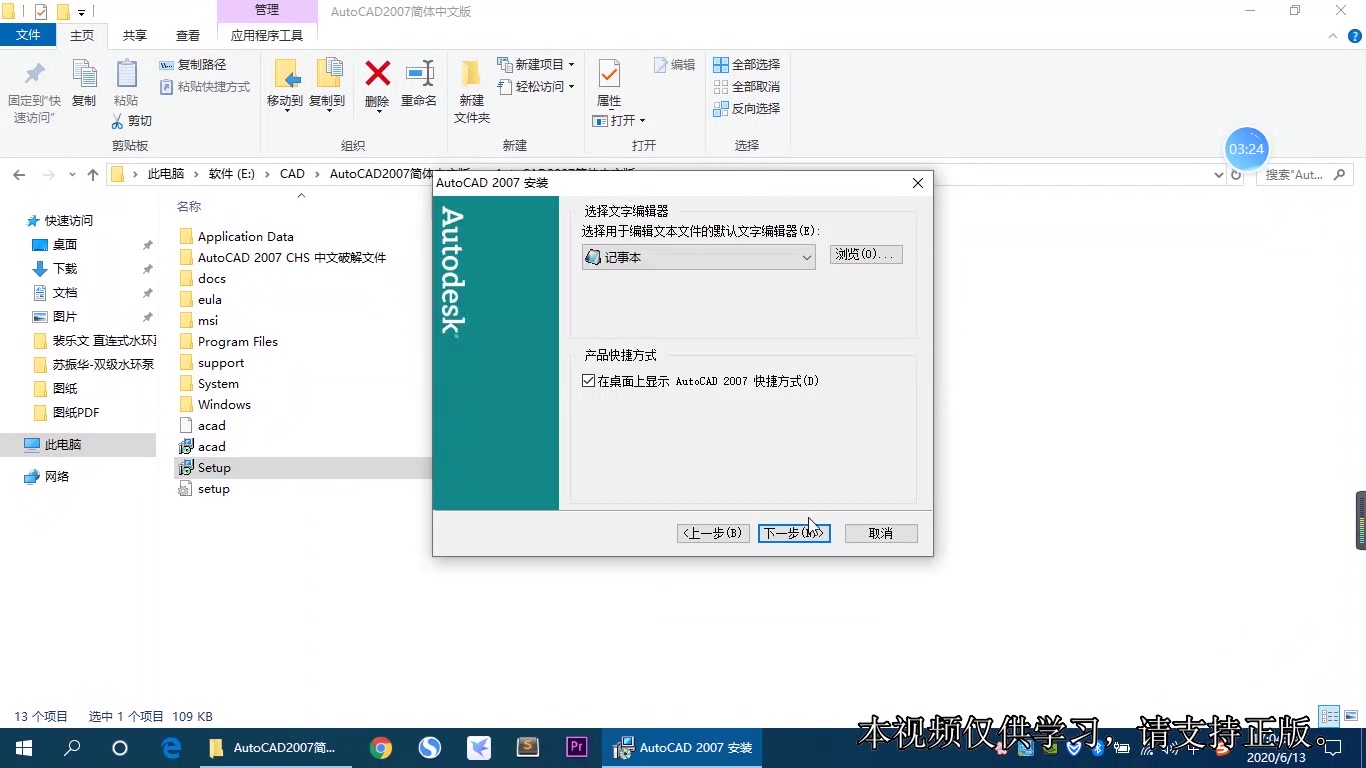
Task: Click CAD in the address breadcrumb
Action: pos(292,174)
